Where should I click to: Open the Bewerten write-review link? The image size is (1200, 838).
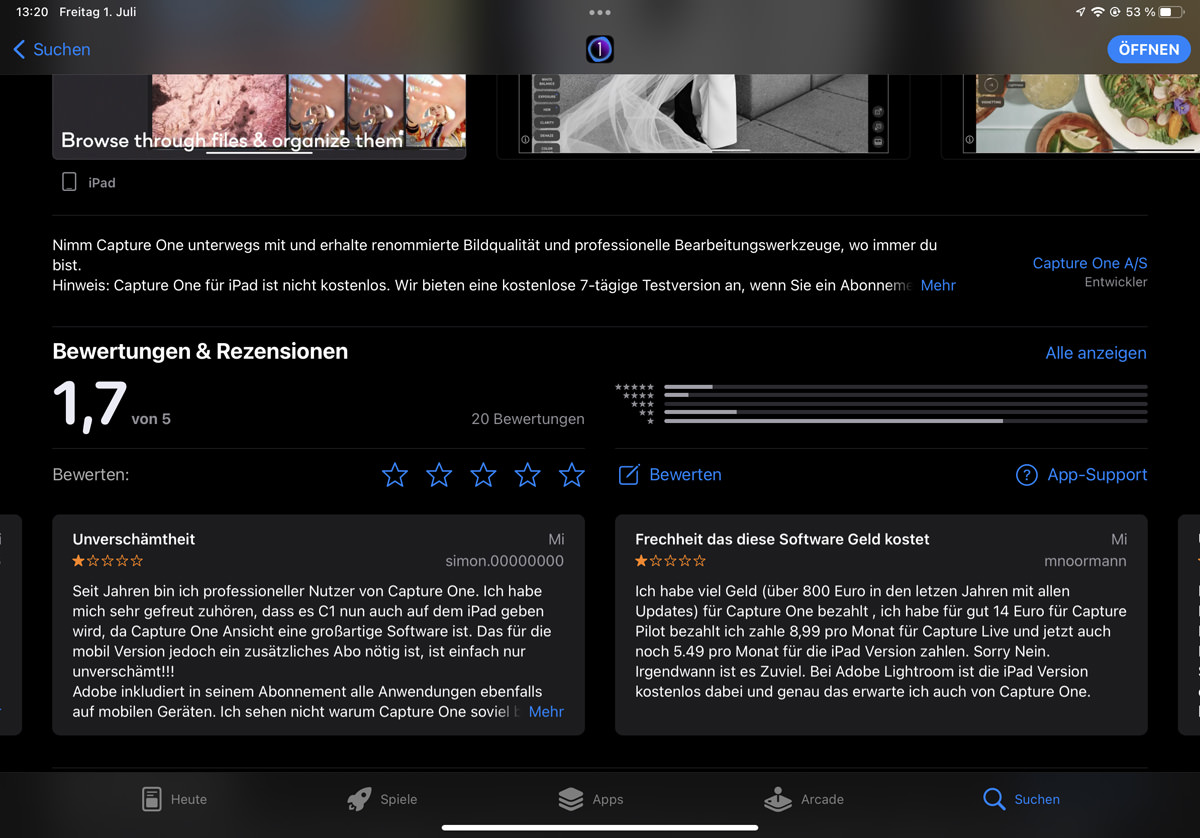(685, 475)
